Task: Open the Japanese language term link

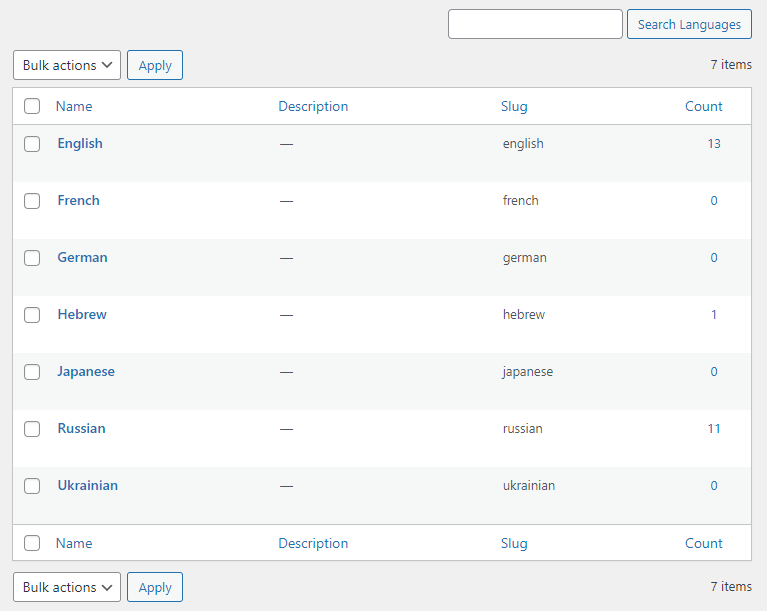Action: click(x=86, y=371)
